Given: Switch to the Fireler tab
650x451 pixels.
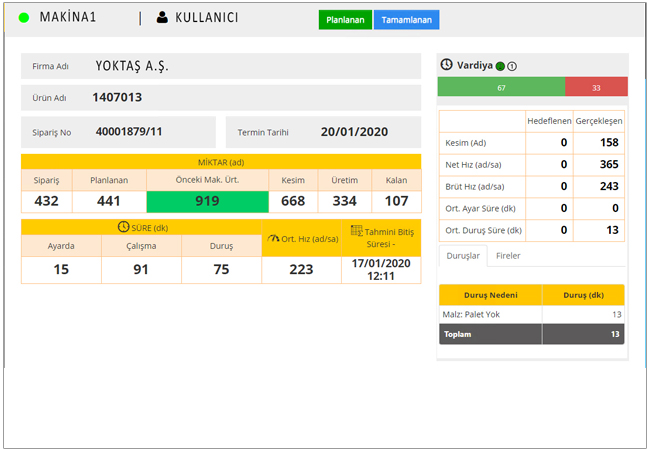Looking at the screenshot, I should pos(508,256).
